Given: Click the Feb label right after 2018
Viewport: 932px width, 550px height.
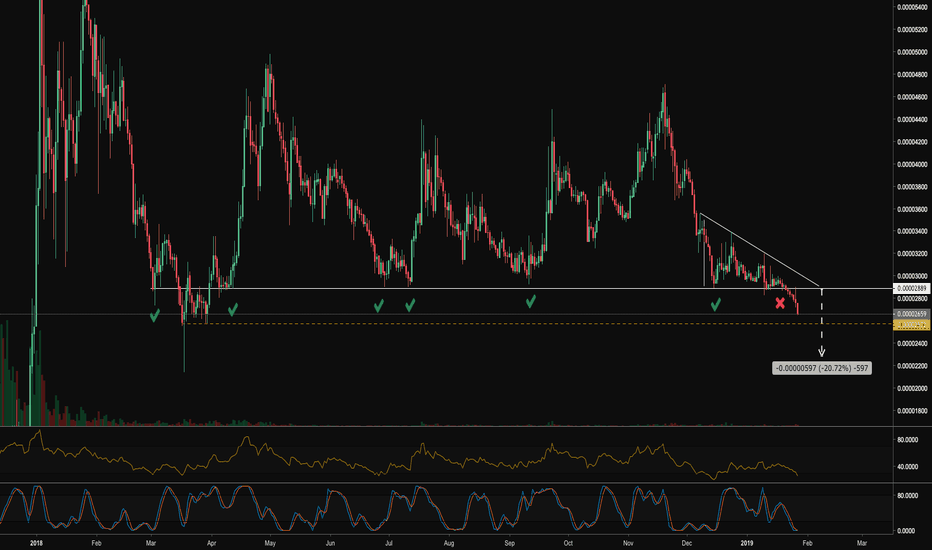Looking at the screenshot, I should click(96, 543).
